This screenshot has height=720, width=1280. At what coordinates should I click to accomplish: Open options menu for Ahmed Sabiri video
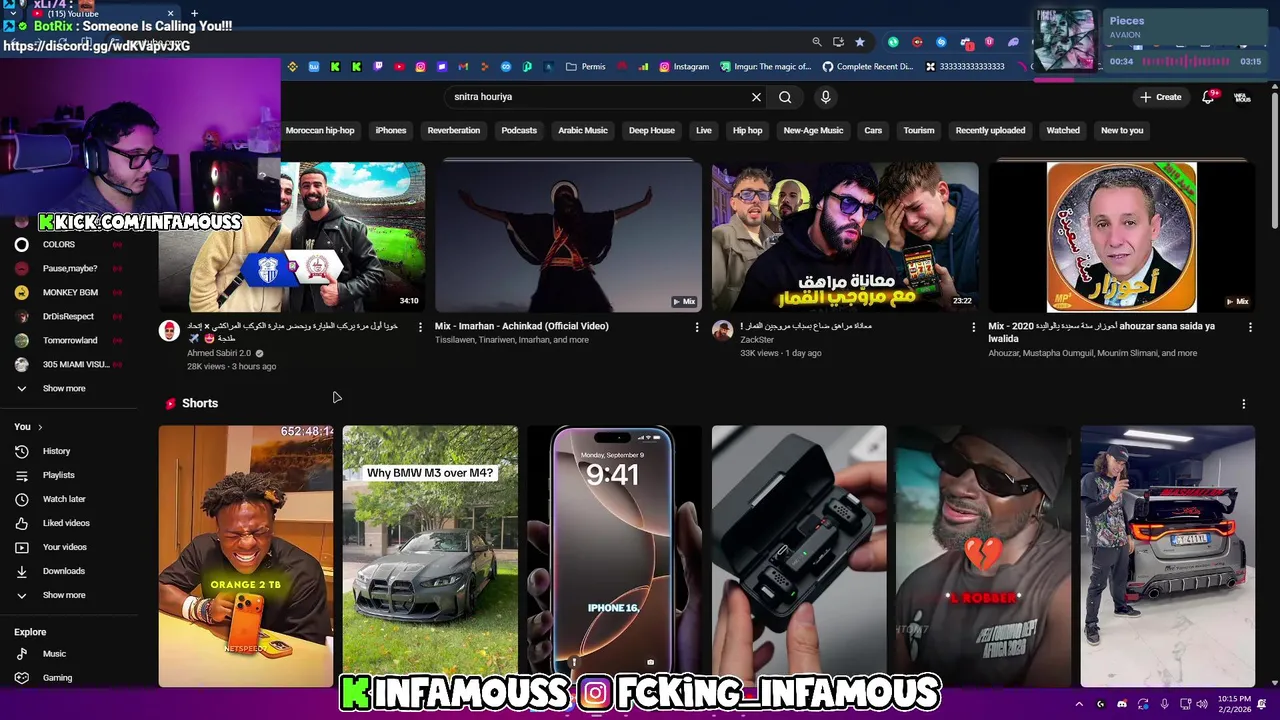(x=420, y=327)
